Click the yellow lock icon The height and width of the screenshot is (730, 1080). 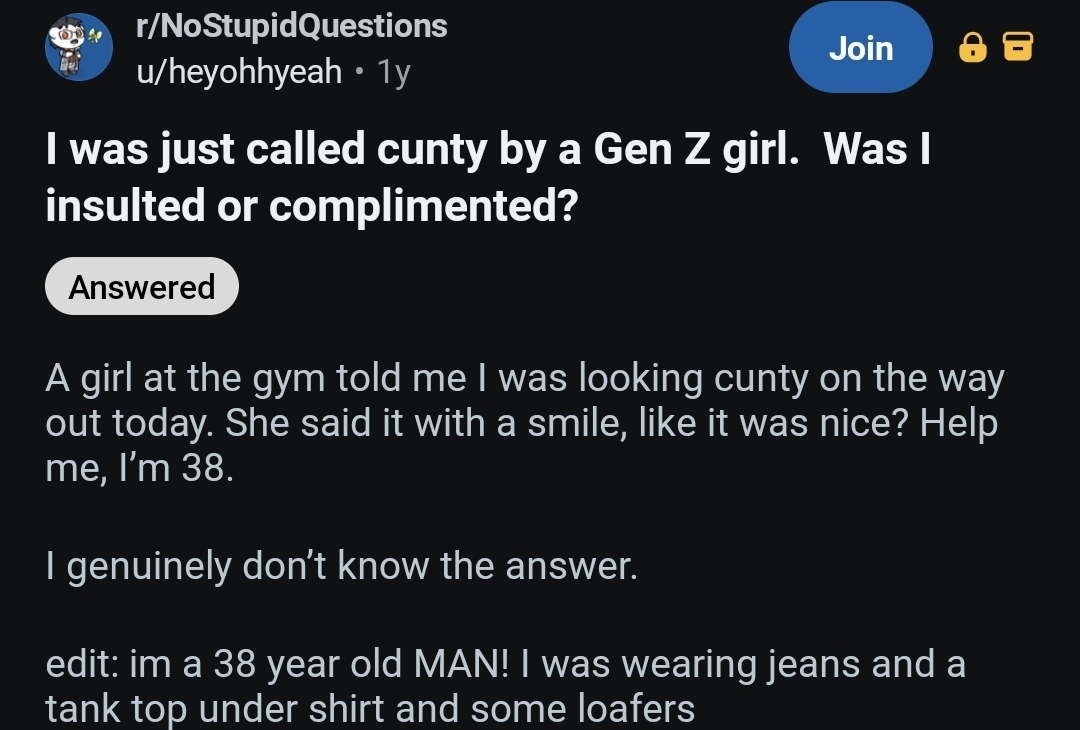[971, 47]
